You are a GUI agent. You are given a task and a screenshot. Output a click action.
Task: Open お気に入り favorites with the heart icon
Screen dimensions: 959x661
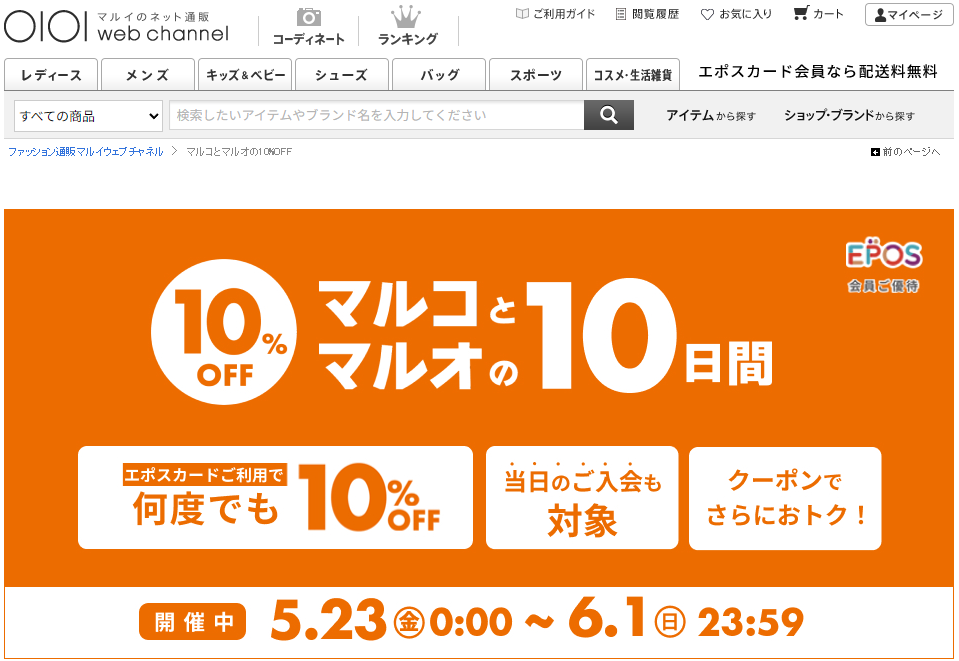point(736,14)
